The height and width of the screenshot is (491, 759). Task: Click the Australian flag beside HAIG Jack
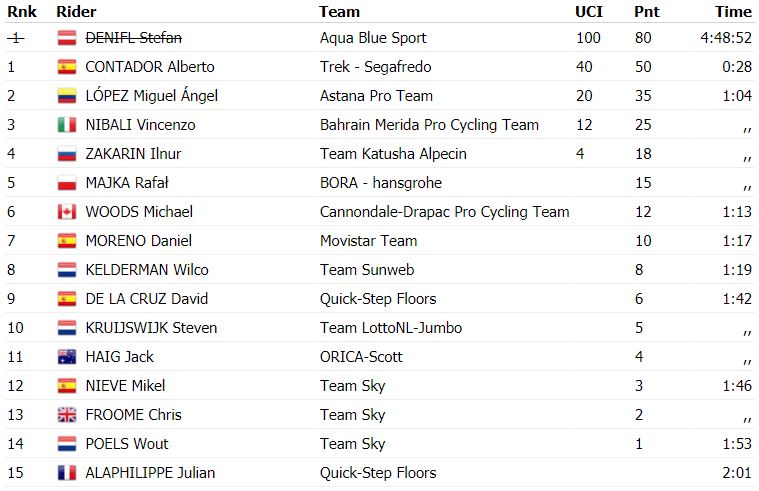pos(67,357)
